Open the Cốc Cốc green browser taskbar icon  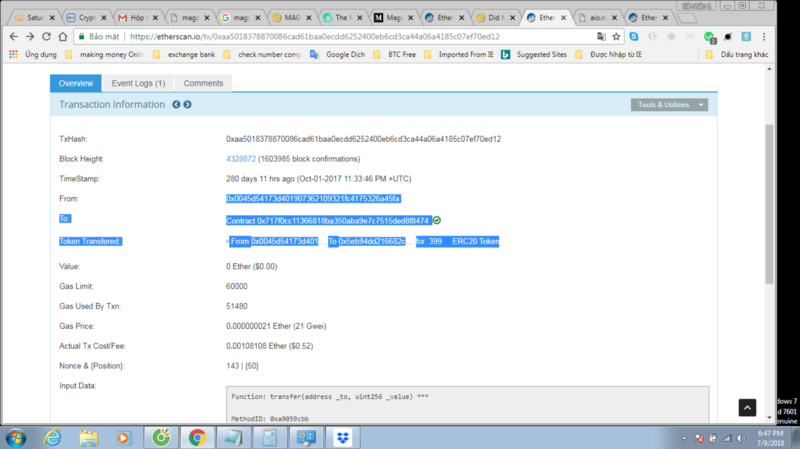[161, 438]
